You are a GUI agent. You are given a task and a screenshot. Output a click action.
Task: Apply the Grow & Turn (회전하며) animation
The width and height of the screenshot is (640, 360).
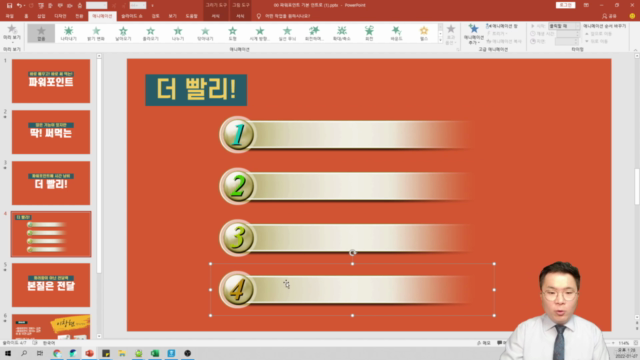click(314, 33)
